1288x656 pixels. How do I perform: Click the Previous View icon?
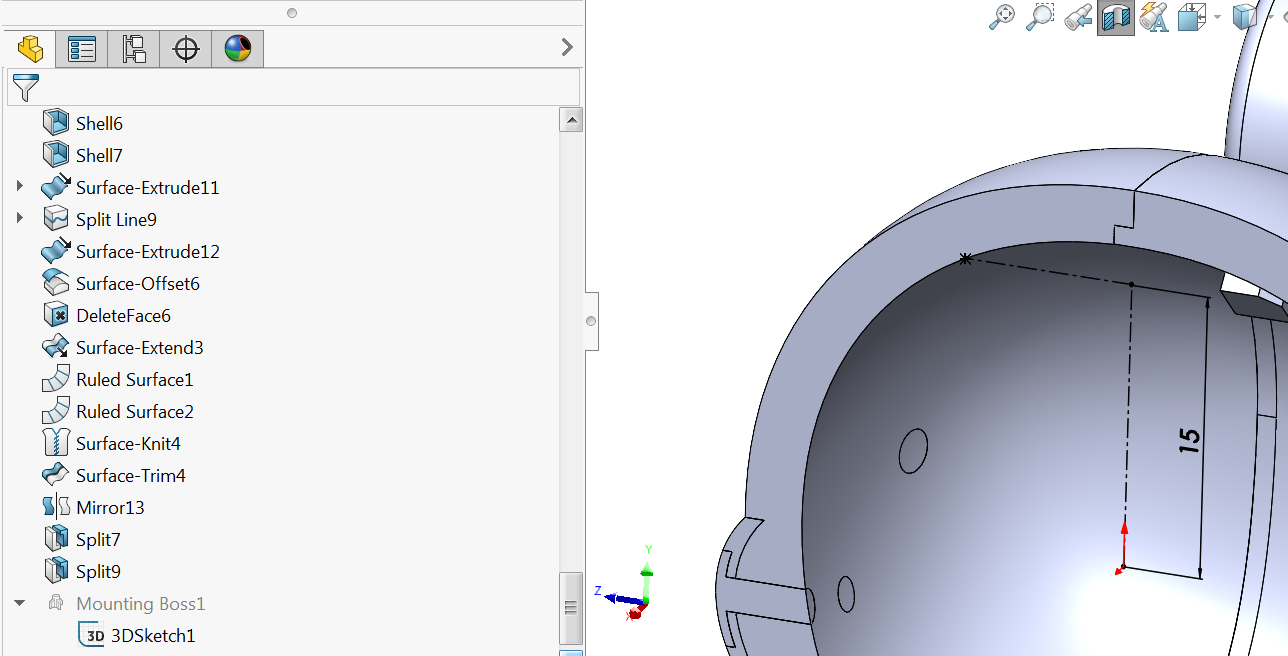coord(1077,17)
